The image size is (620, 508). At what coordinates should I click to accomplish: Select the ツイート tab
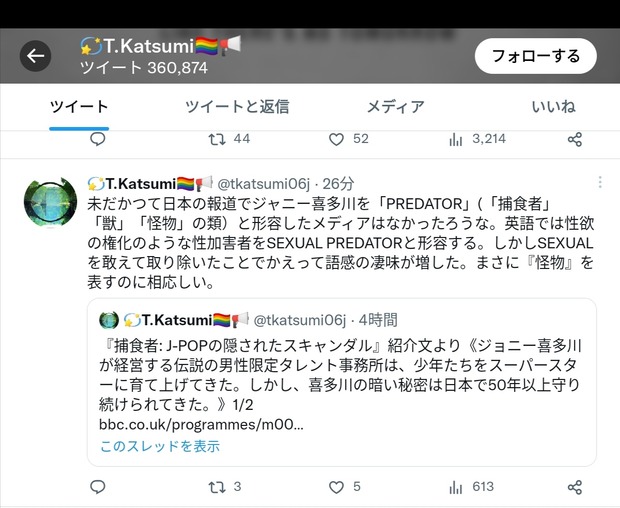[79, 107]
